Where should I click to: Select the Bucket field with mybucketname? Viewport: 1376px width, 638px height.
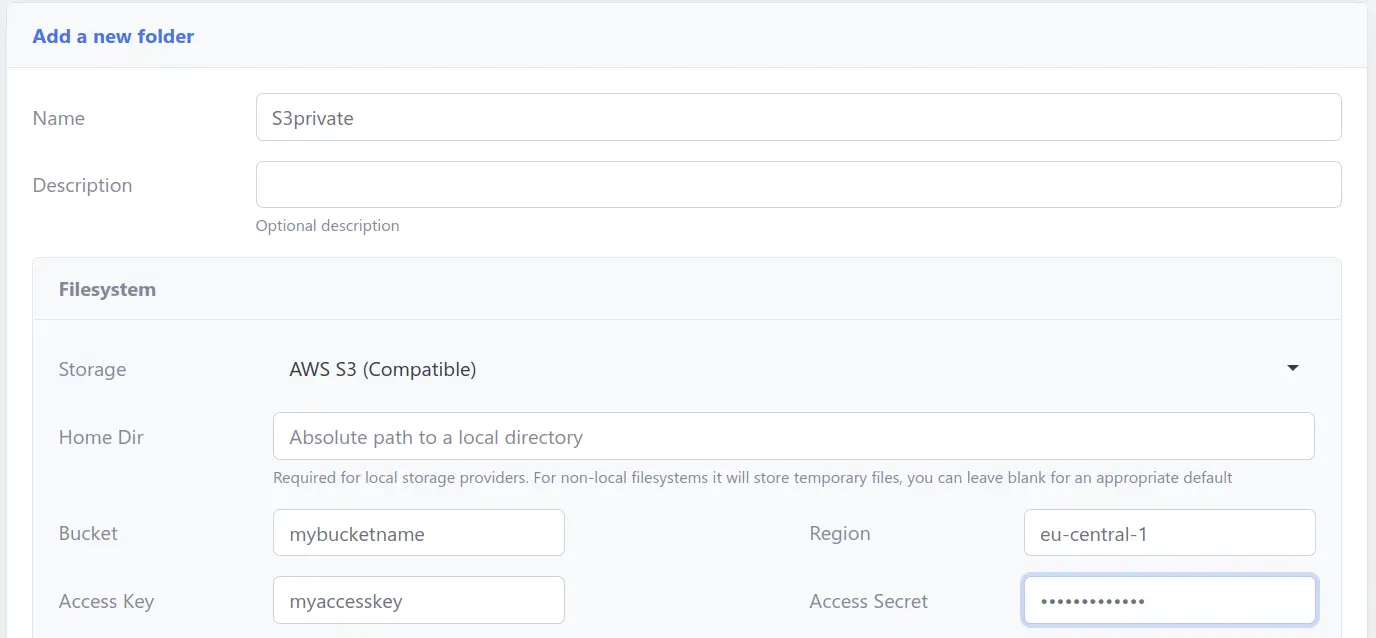419,533
